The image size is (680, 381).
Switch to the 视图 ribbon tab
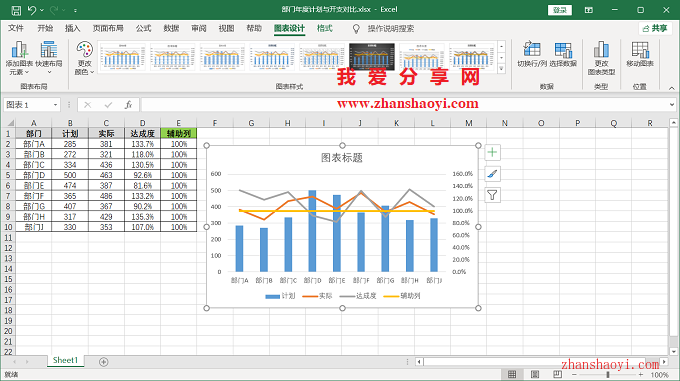226,28
